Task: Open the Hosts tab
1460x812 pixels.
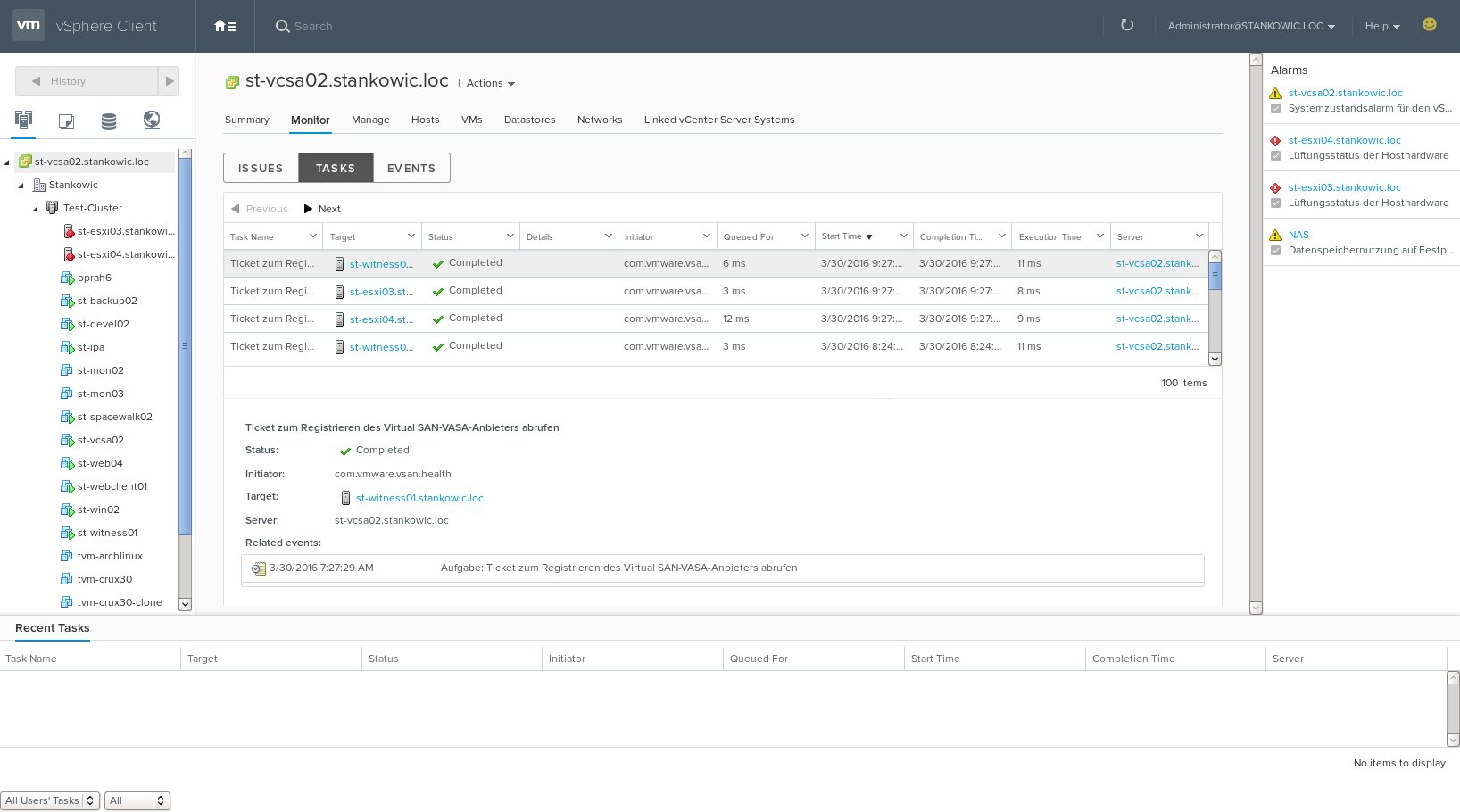Action: pyautogui.click(x=425, y=120)
